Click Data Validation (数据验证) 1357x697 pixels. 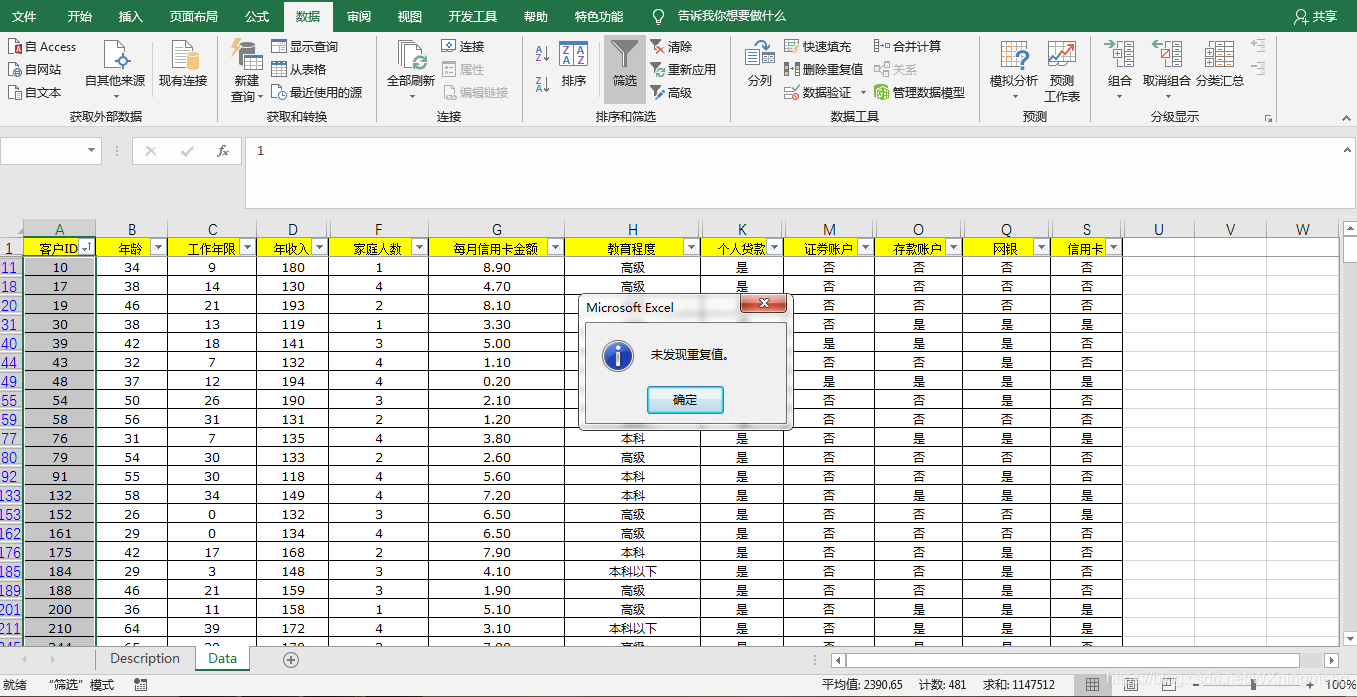point(818,93)
